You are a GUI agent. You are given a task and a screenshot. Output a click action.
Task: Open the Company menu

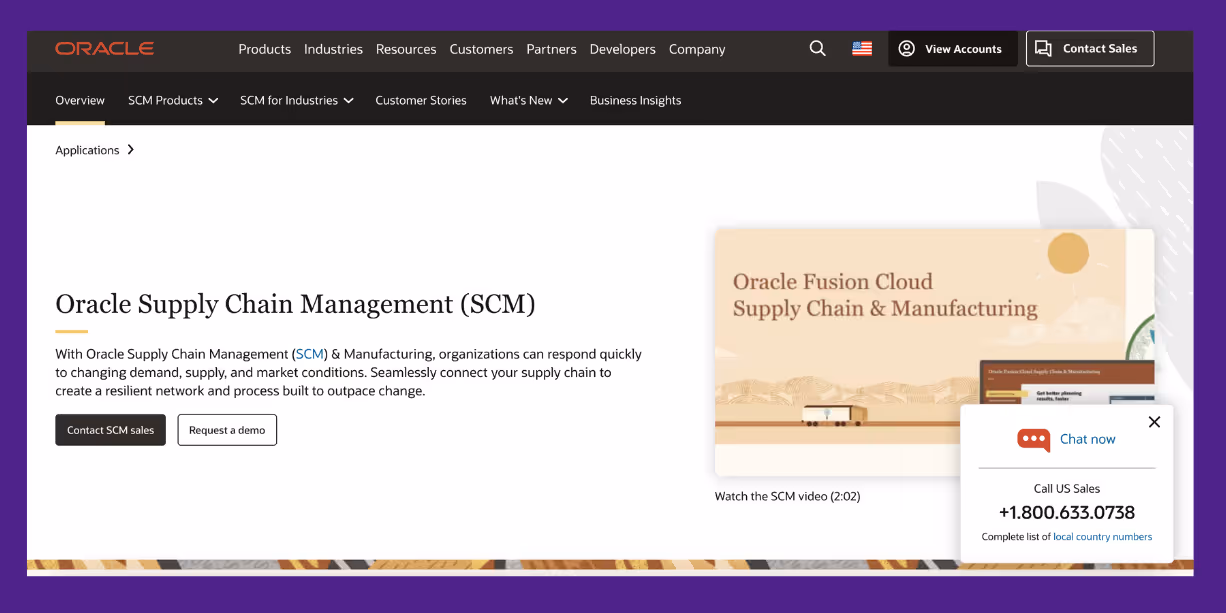tap(697, 49)
